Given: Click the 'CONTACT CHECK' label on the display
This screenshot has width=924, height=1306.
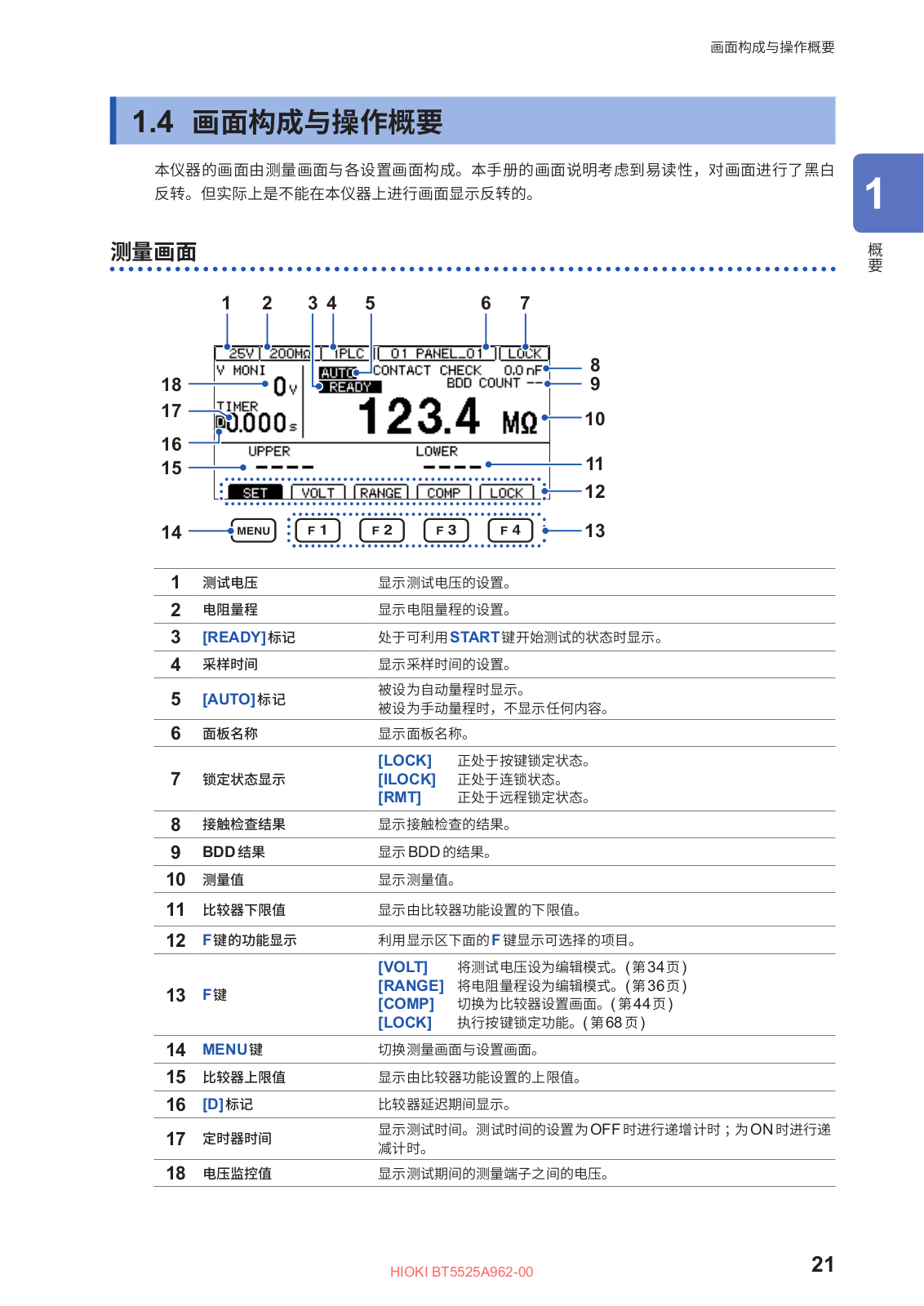Looking at the screenshot, I should tap(427, 371).
